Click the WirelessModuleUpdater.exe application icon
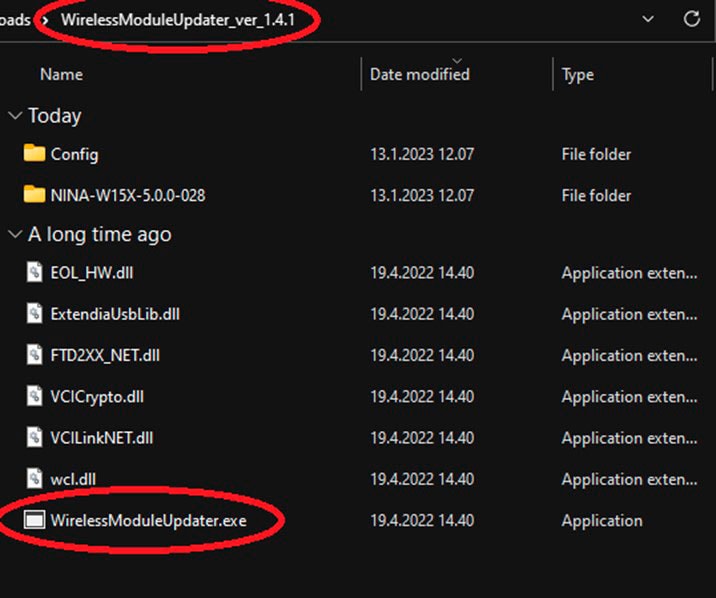Viewport: 716px width, 598px height. pos(34,520)
